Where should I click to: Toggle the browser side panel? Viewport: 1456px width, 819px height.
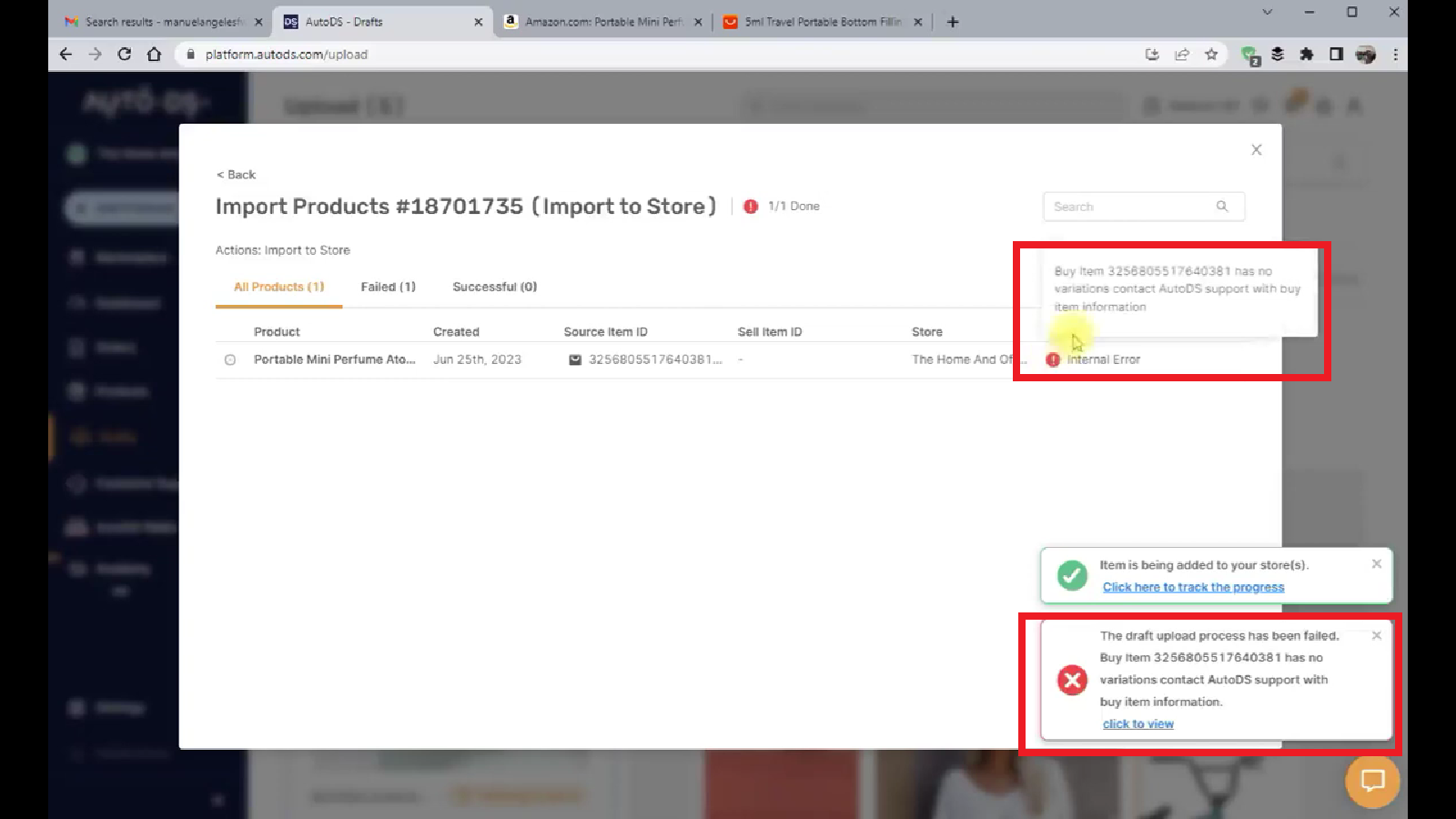pyautogui.click(x=1336, y=55)
